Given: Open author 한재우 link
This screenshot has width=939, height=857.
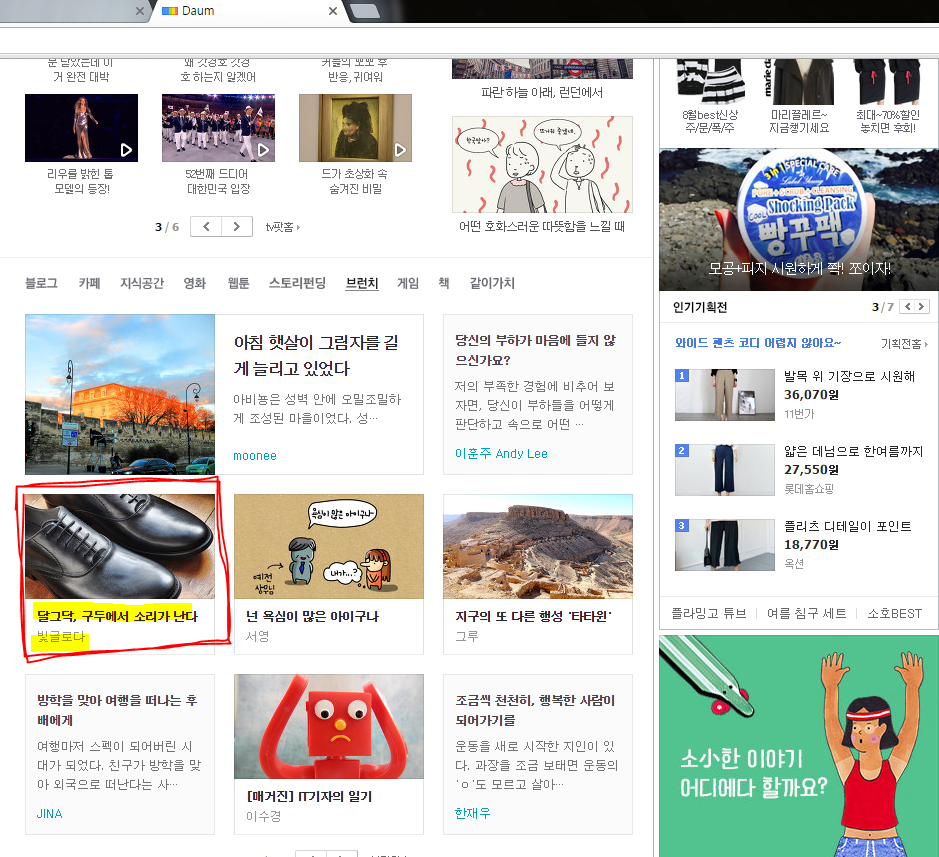Looking at the screenshot, I should coord(472,813).
